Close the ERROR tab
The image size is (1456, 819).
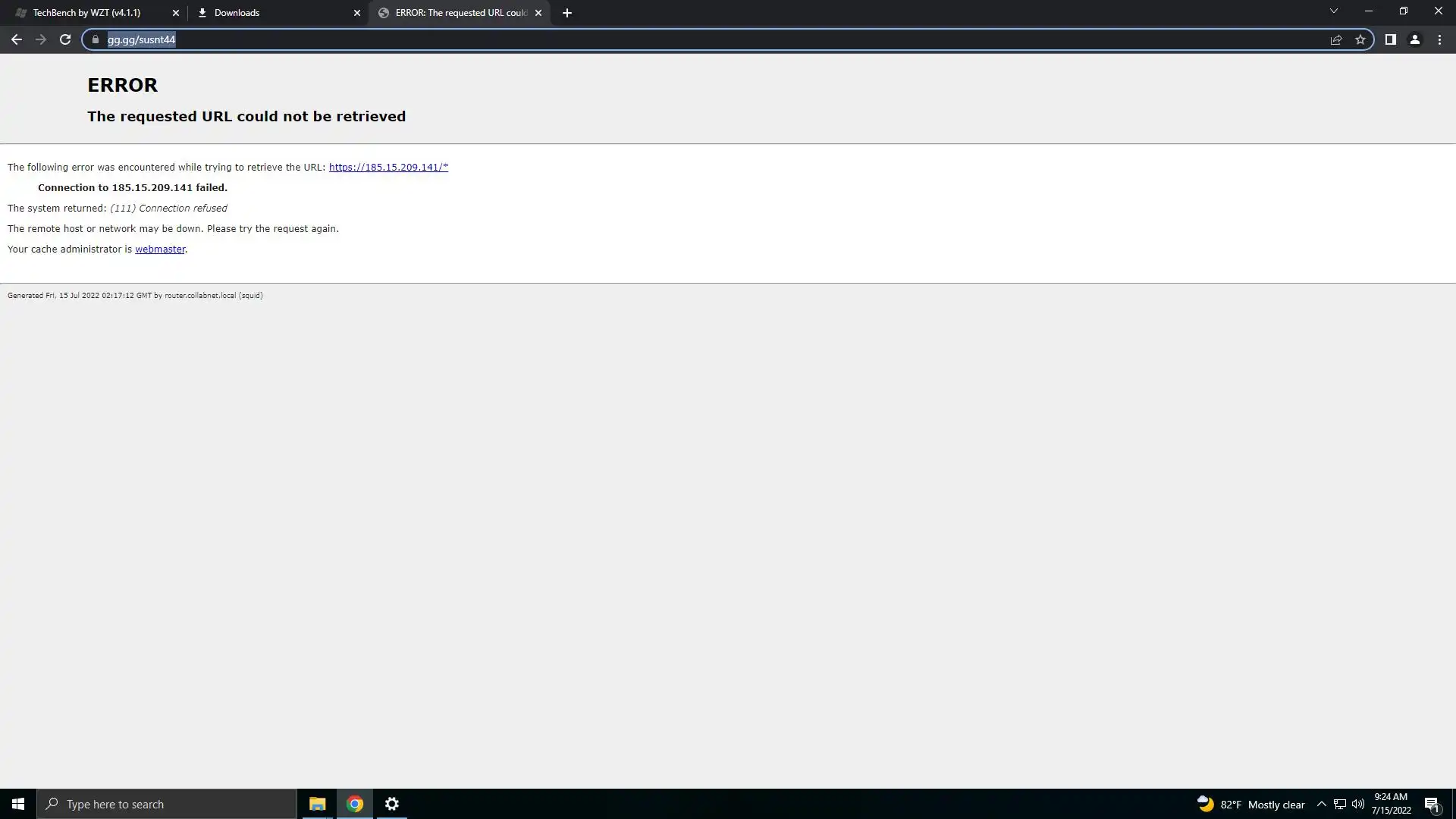click(x=538, y=13)
